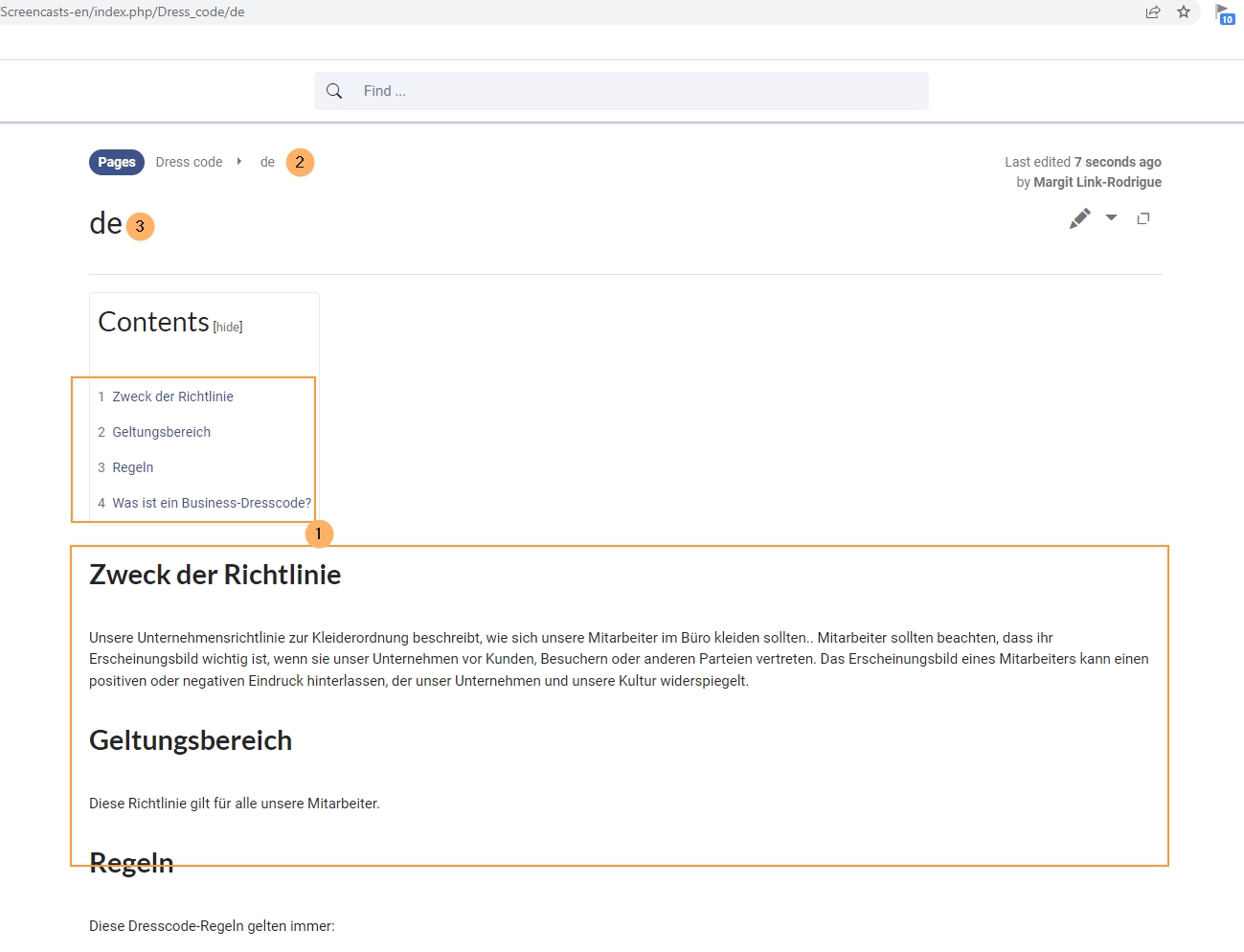Viewport: 1244px width, 952px height.
Task: Click the 'Contents' heading
Action: point(153,322)
